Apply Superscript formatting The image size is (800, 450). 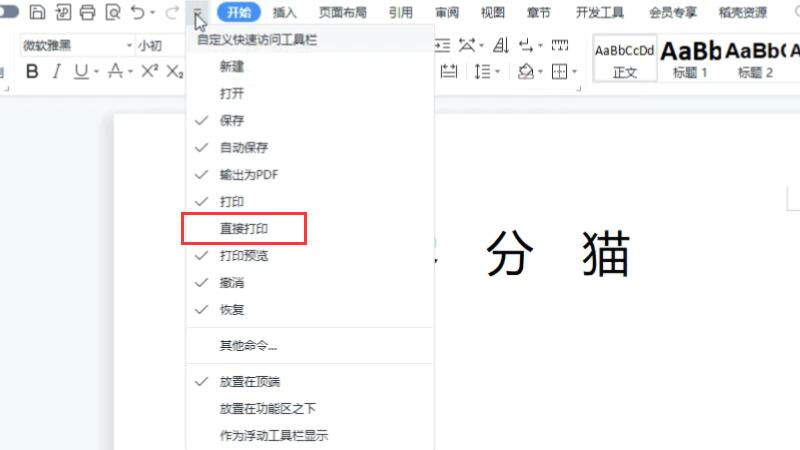tap(149, 71)
